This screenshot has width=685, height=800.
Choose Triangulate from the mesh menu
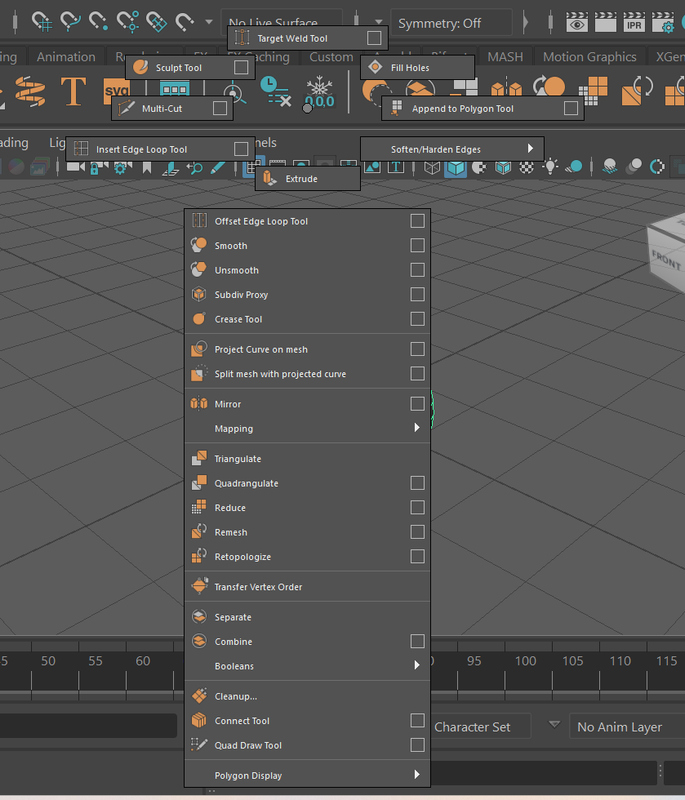[238, 459]
